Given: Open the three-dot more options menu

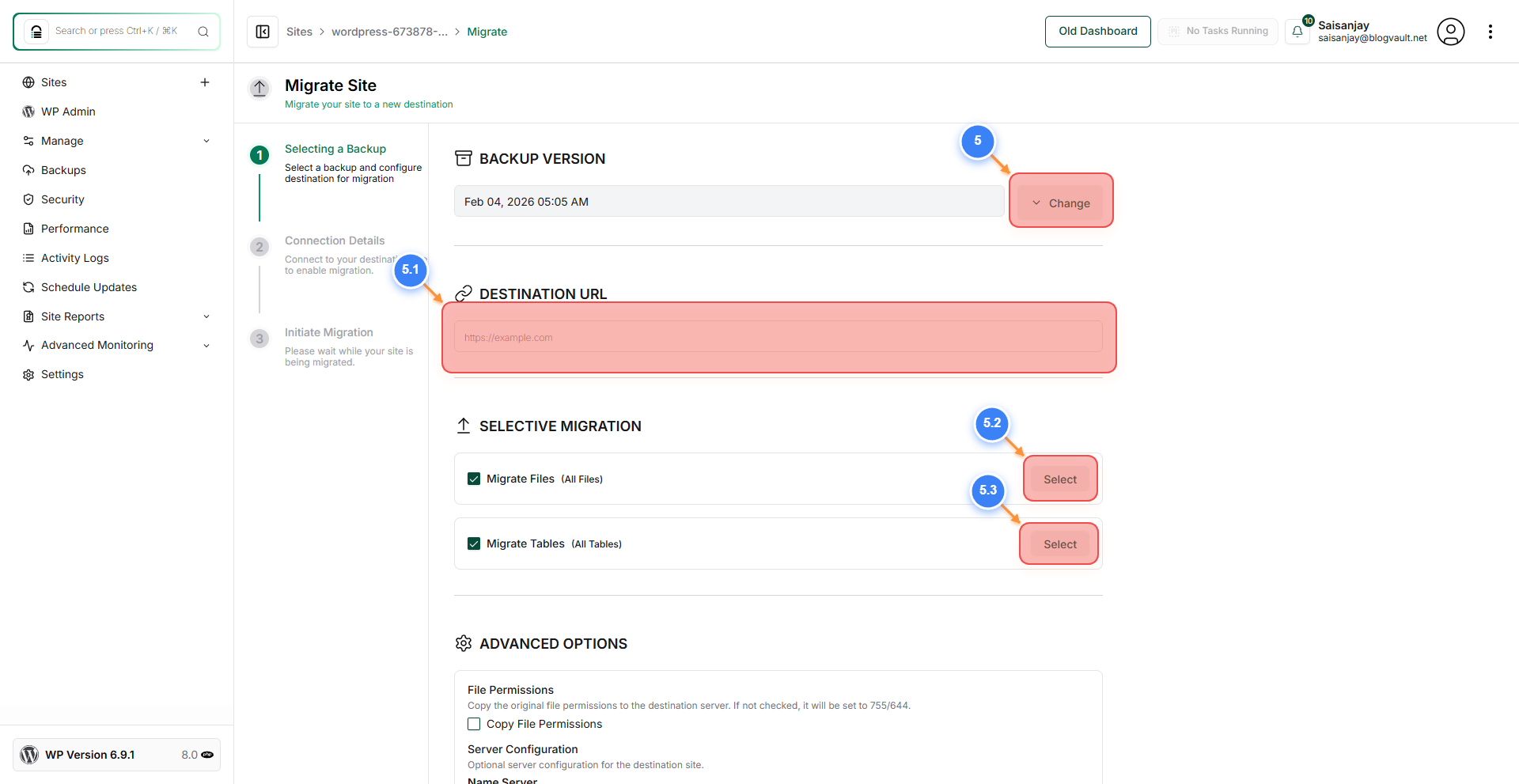Looking at the screenshot, I should point(1491,32).
